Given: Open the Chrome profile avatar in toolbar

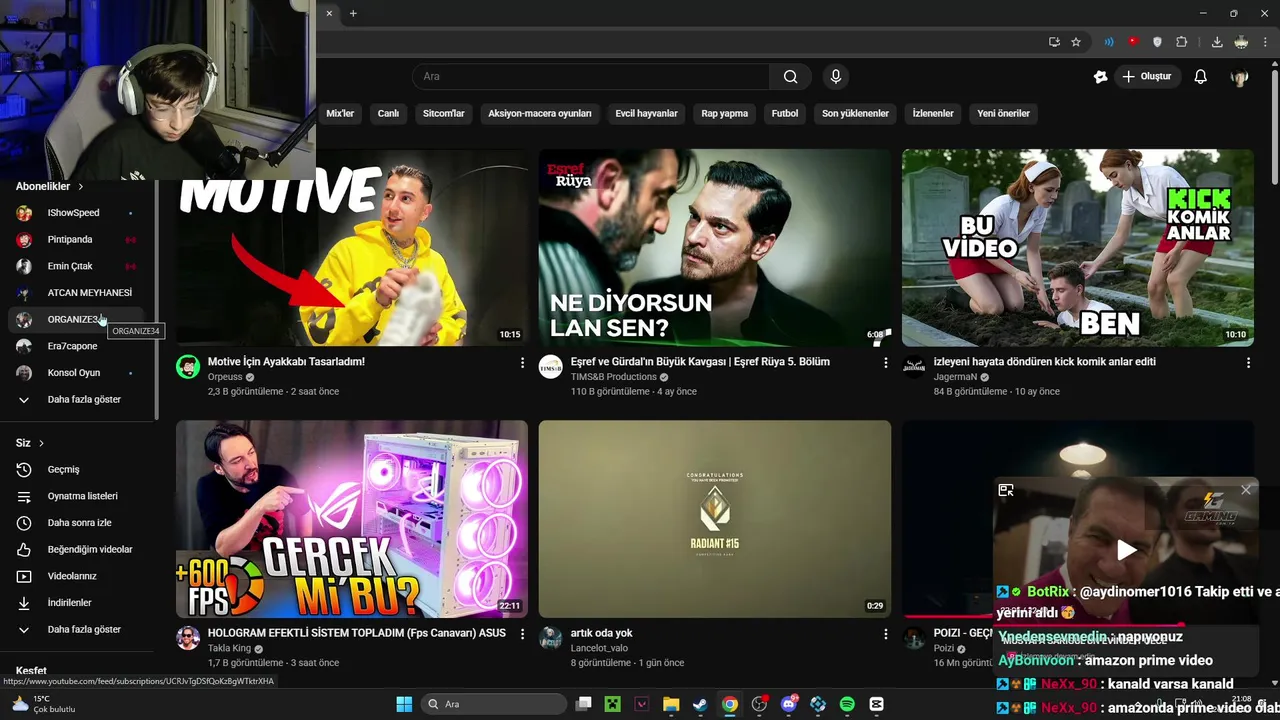Looking at the screenshot, I should [1241, 42].
